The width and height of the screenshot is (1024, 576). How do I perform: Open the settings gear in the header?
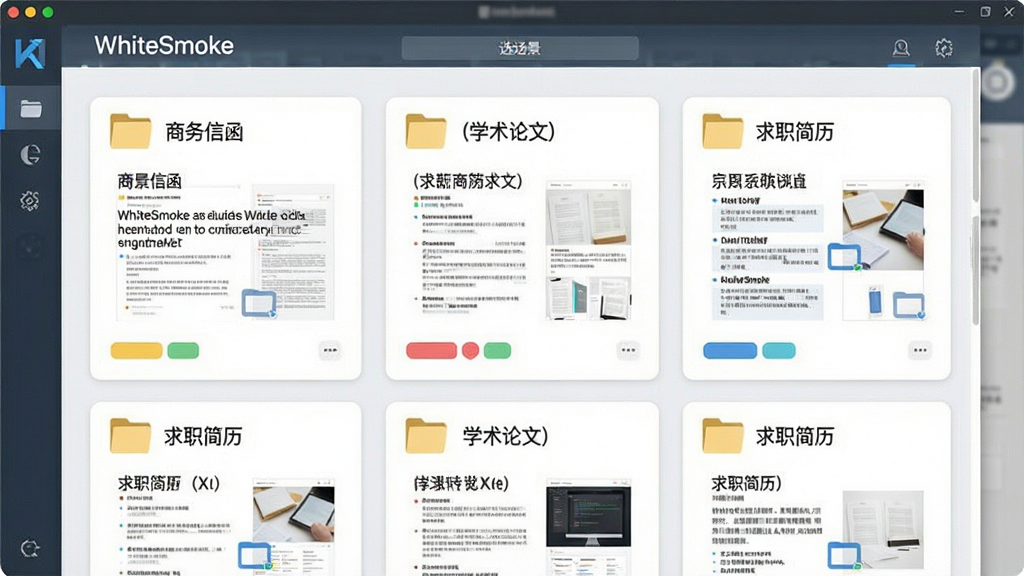(944, 48)
